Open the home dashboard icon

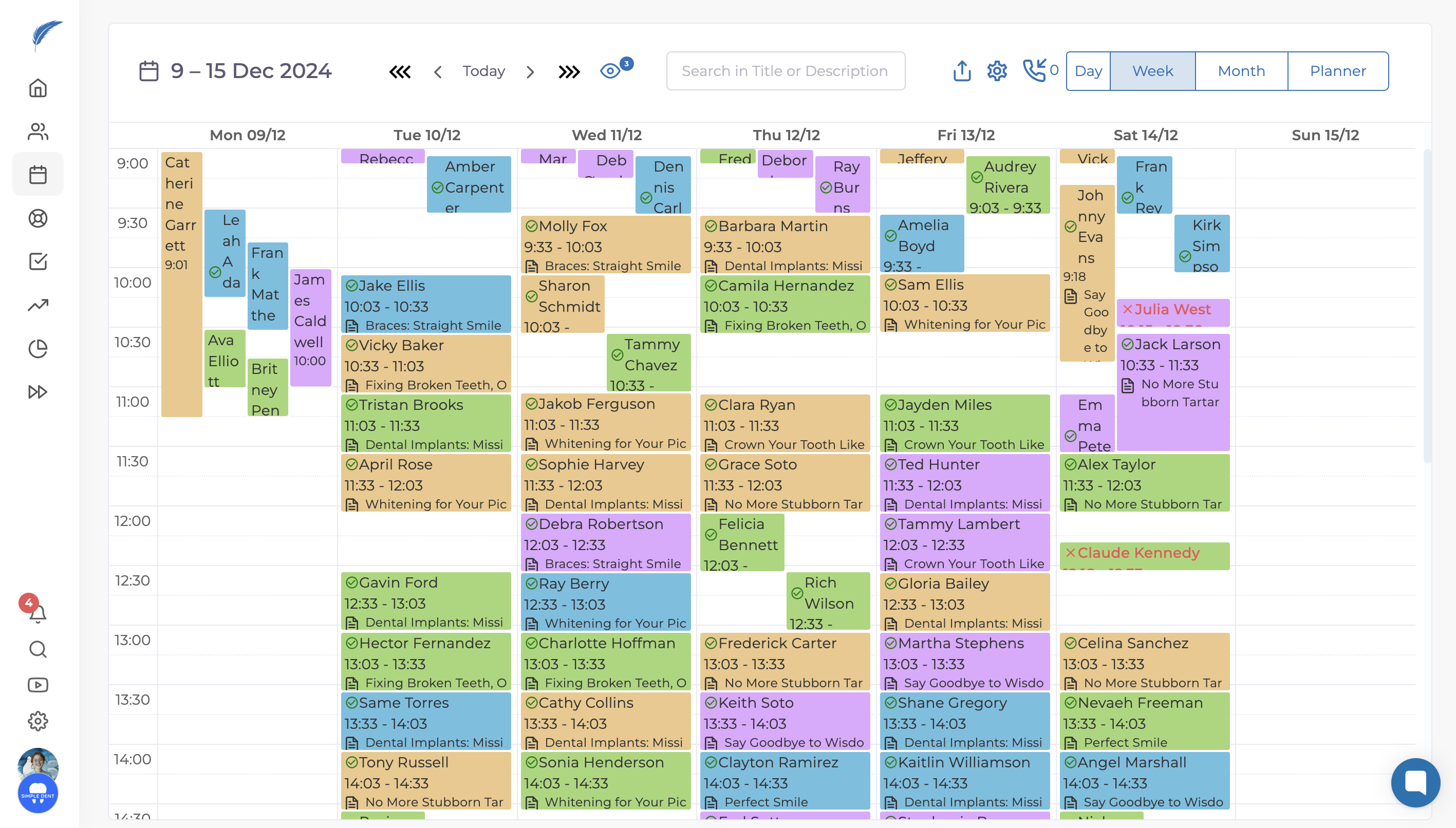38,88
